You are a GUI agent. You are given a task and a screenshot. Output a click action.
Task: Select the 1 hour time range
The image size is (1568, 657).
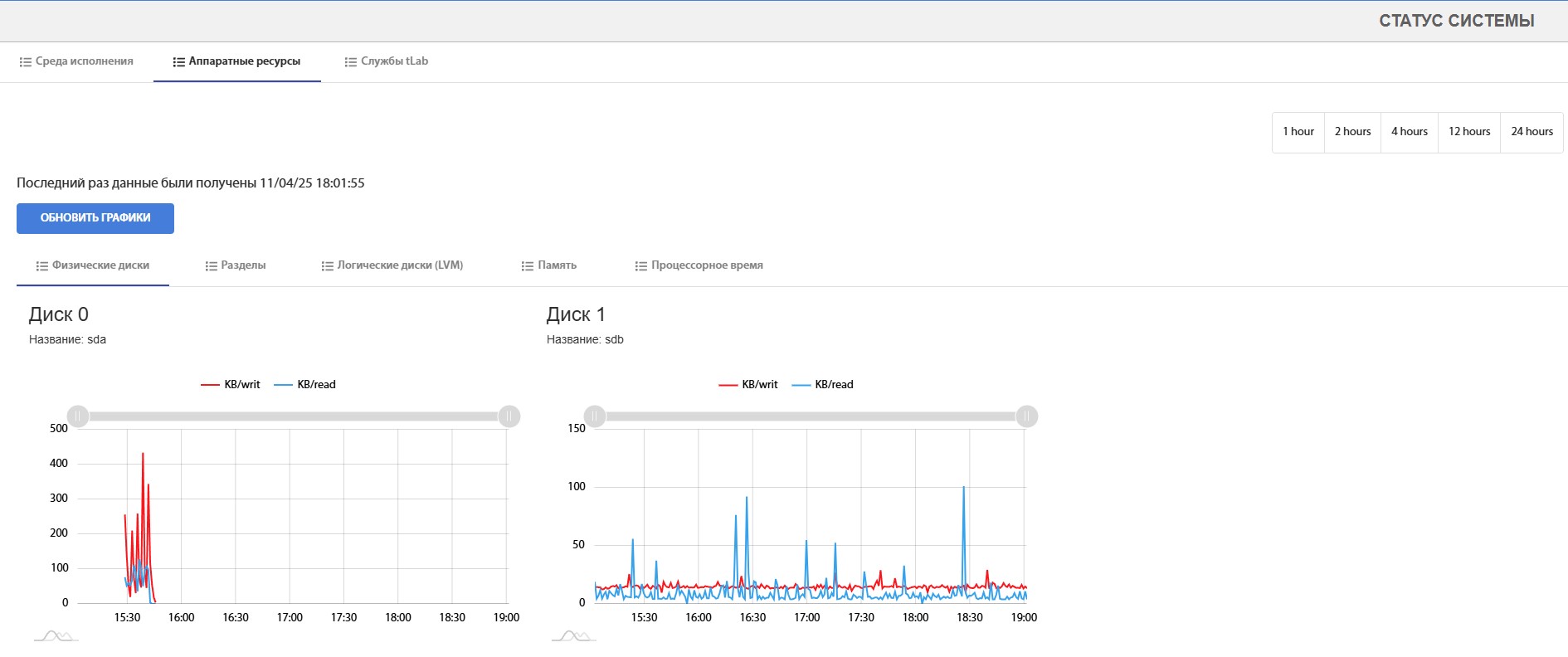[x=1298, y=132]
